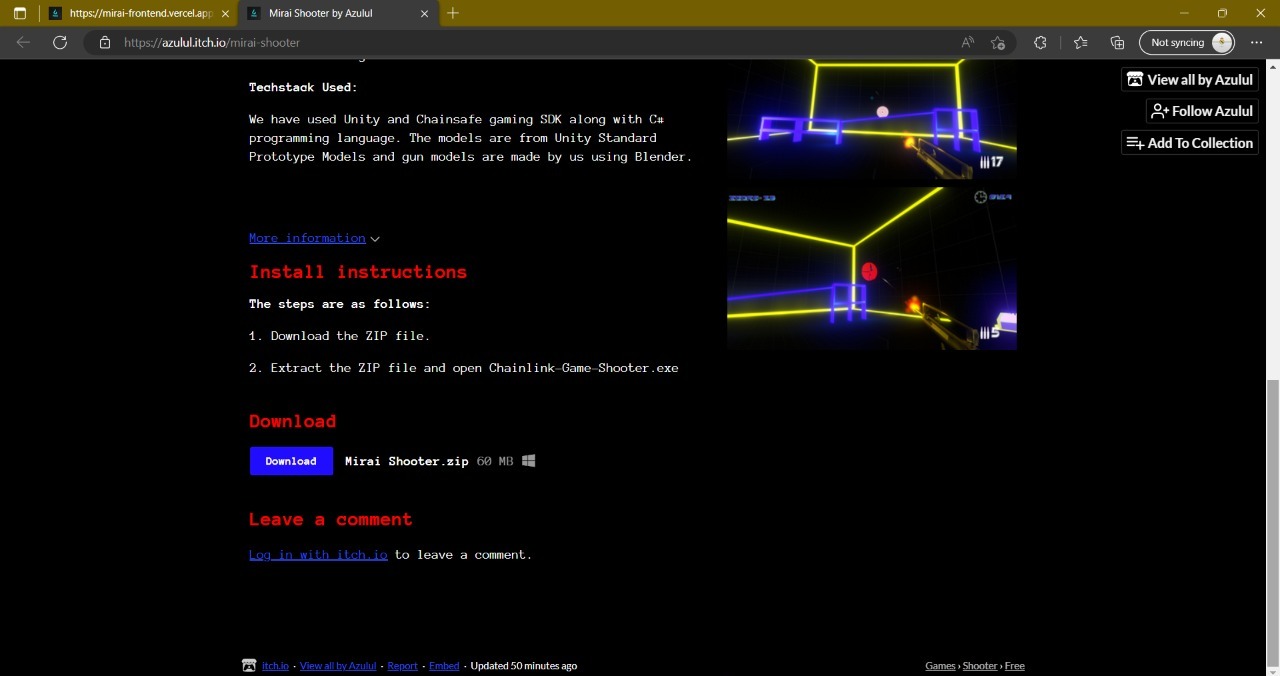1280x676 pixels.
Task: Add this page to favorites
Action: coord(998,42)
